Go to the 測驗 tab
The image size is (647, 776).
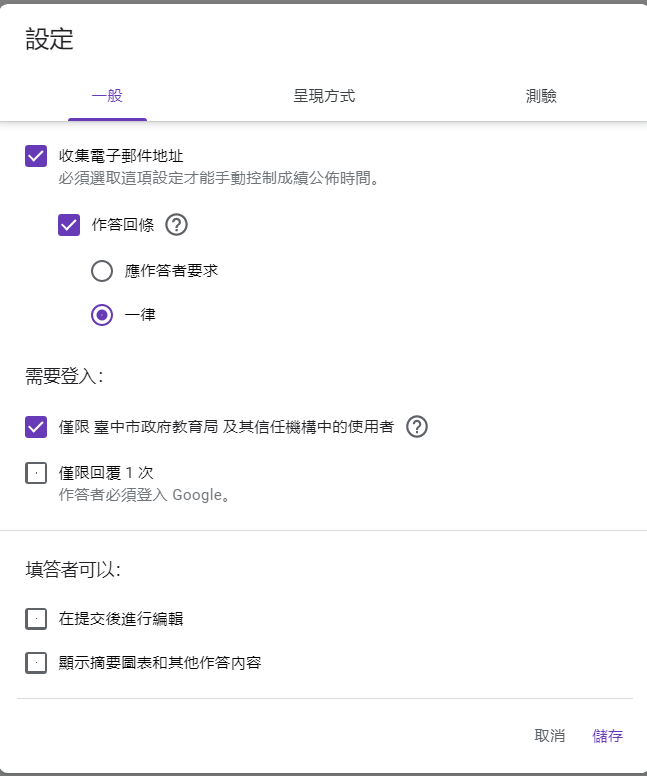pos(541,97)
